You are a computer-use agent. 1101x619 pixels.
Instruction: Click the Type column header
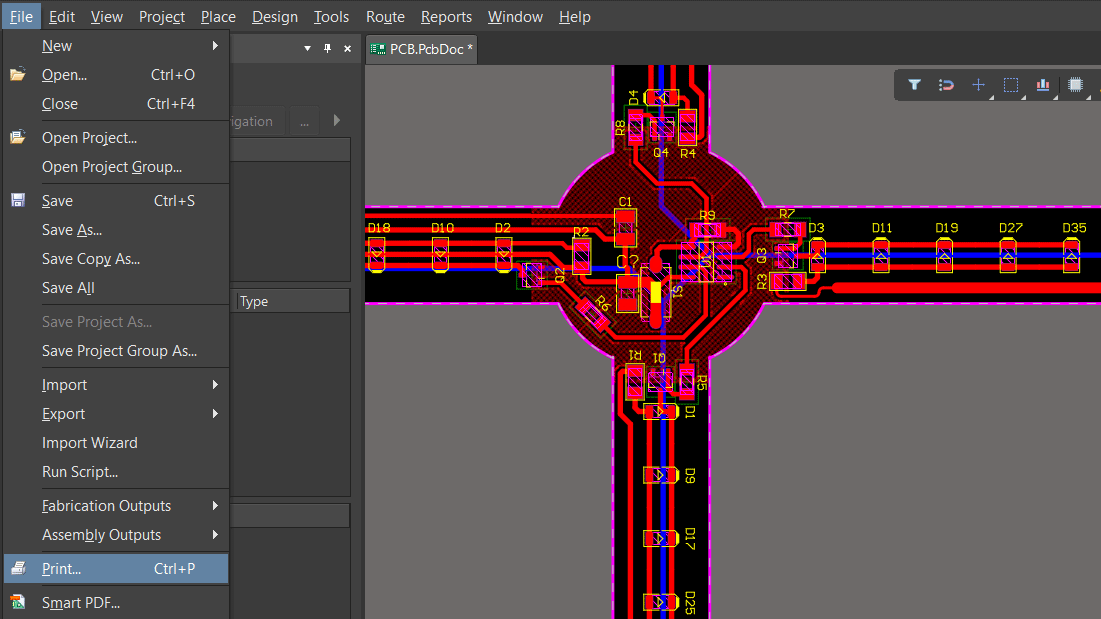tap(290, 301)
